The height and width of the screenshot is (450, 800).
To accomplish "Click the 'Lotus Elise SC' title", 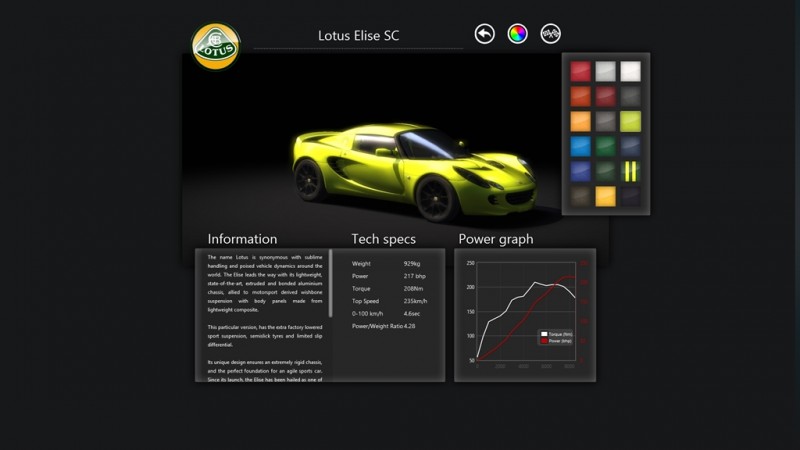I will [359, 35].
